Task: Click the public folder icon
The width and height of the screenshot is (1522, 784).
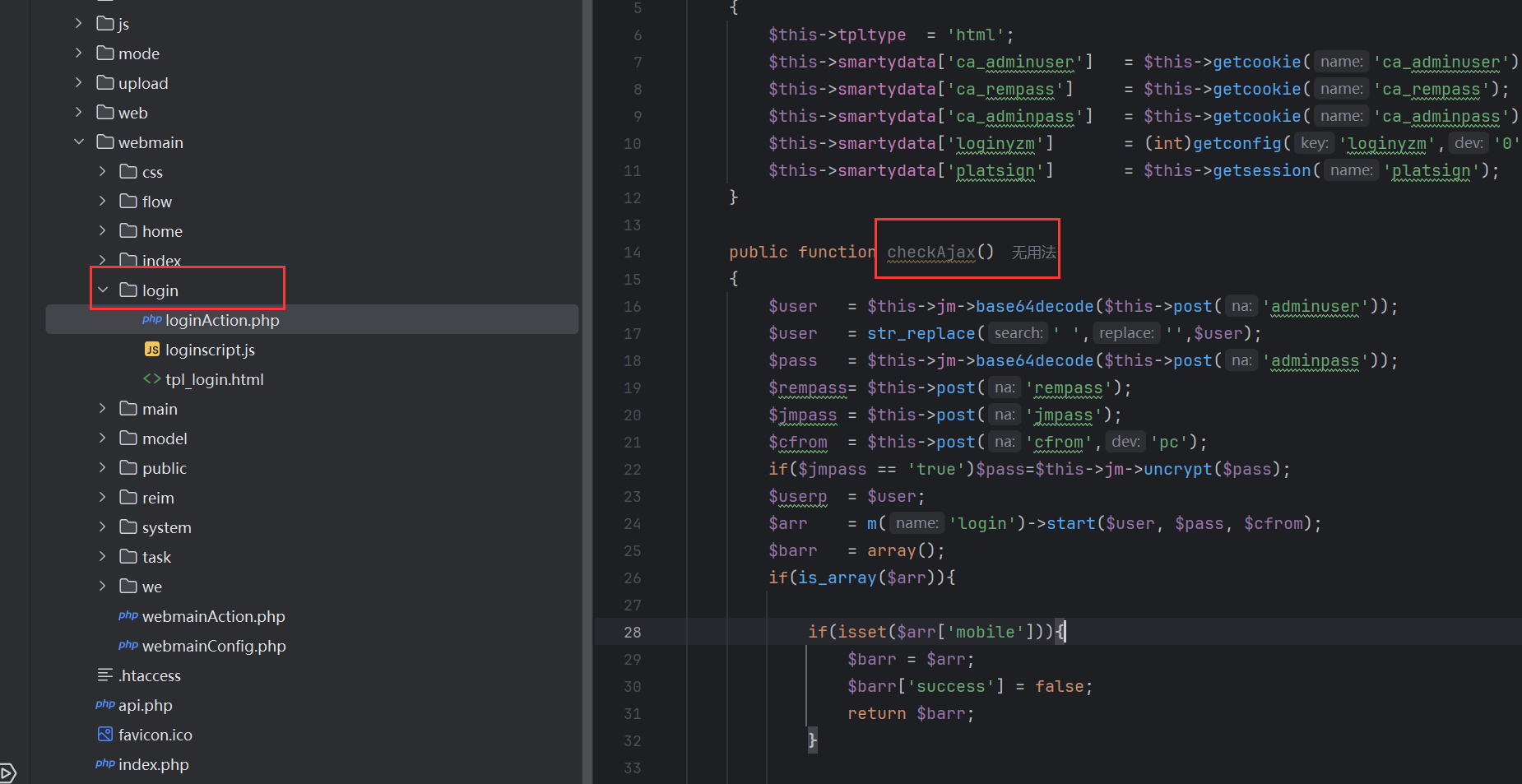Action: point(128,467)
